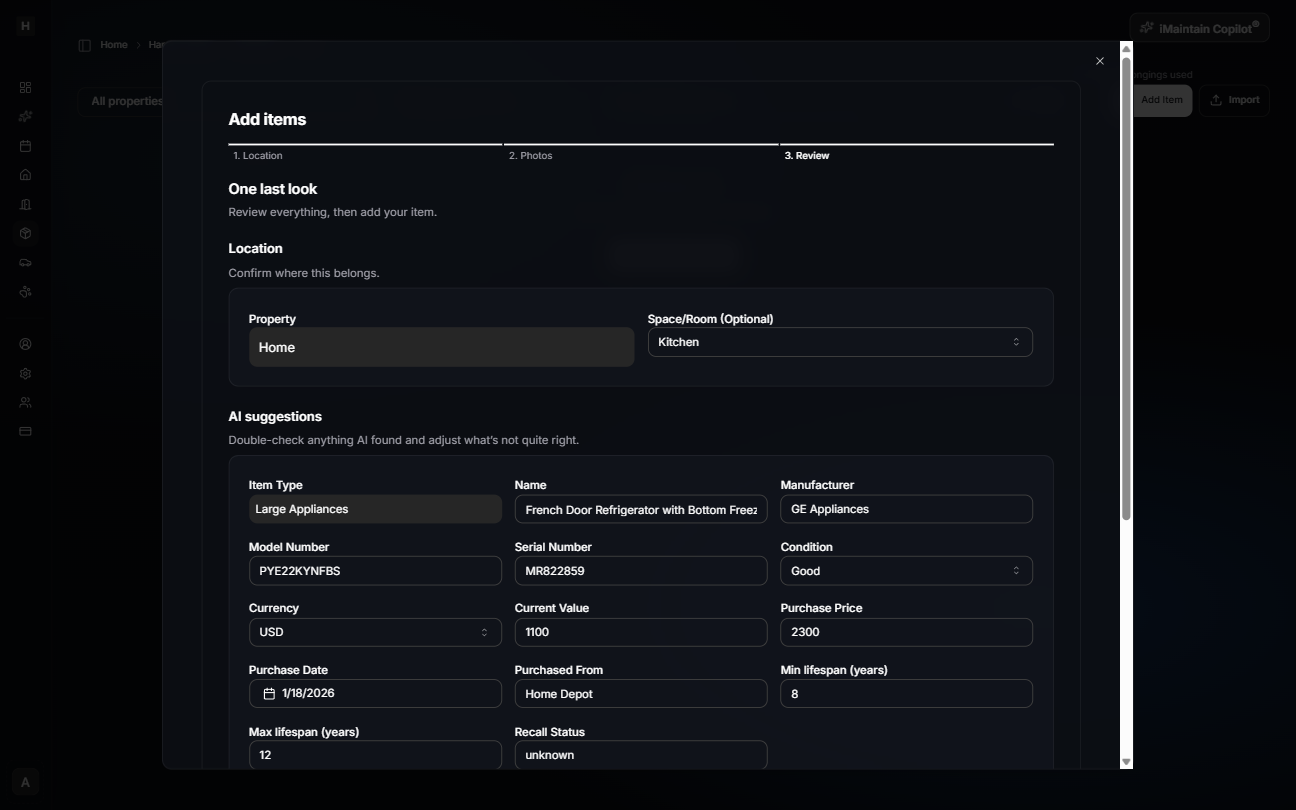Viewport: 1296px width, 810px height.
Task: Select the team members icon in sidebar
Action: (25, 402)
